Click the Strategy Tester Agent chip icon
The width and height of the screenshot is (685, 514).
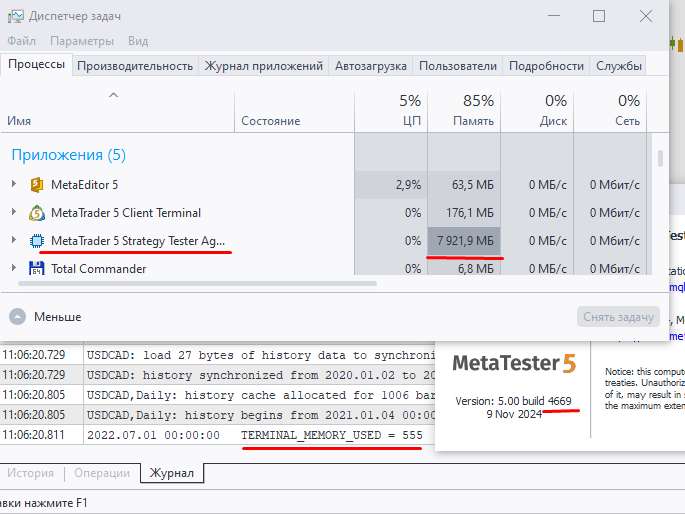coord(37,241)
